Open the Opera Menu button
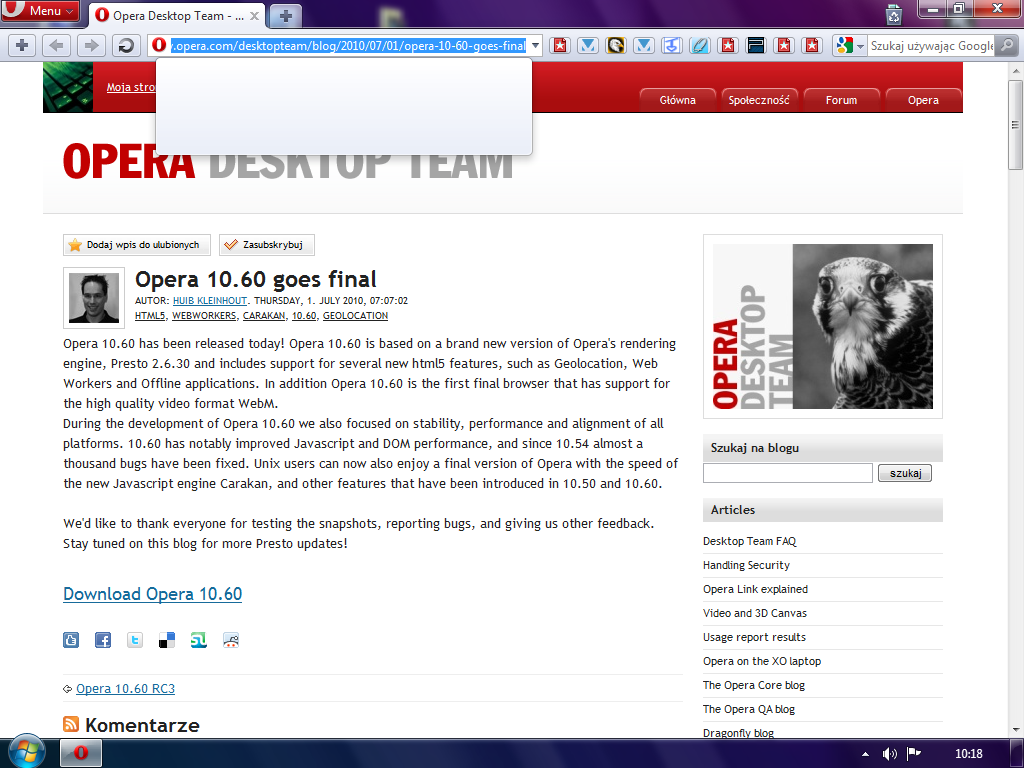This screenshot has width=1024, height=768. (40, 10)
